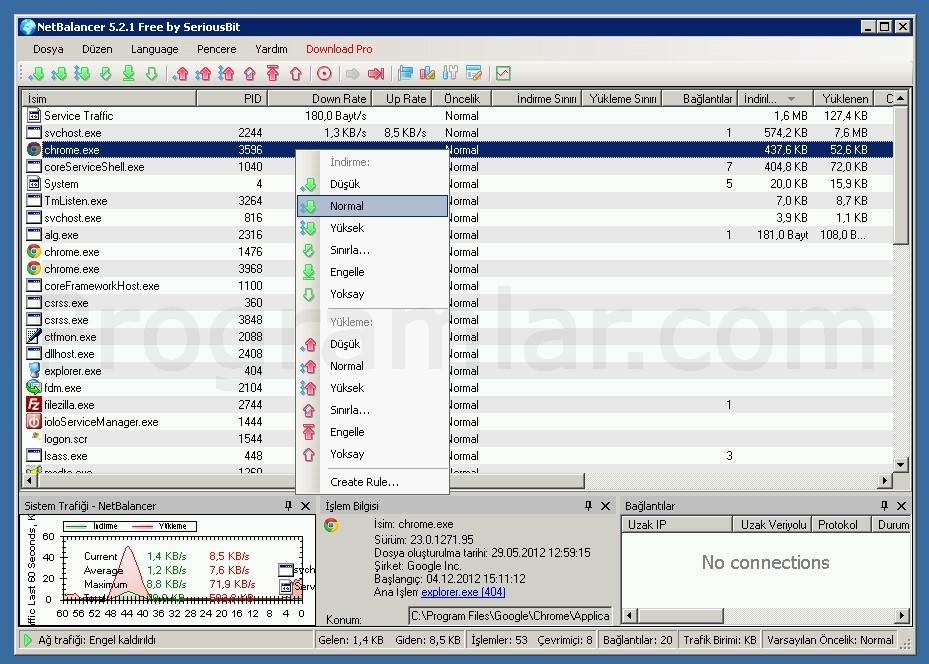
Task: Choose Yoksay under İndirme in context menu
Action: (372, 294)
